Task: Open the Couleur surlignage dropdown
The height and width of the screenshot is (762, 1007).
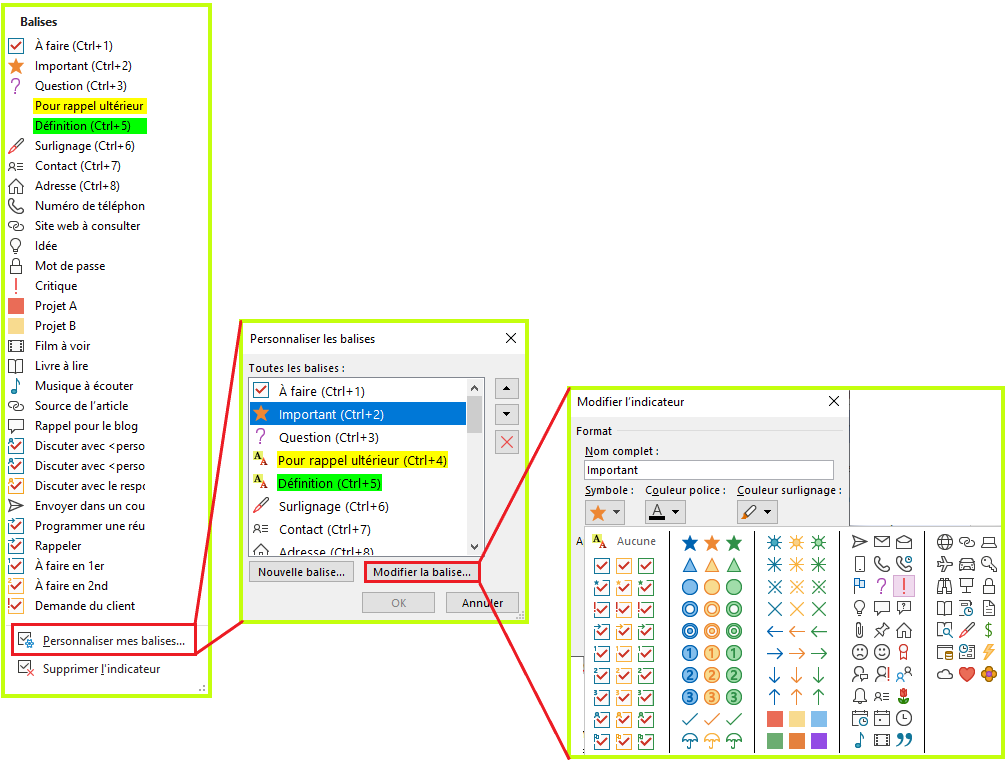Action: 757,512
